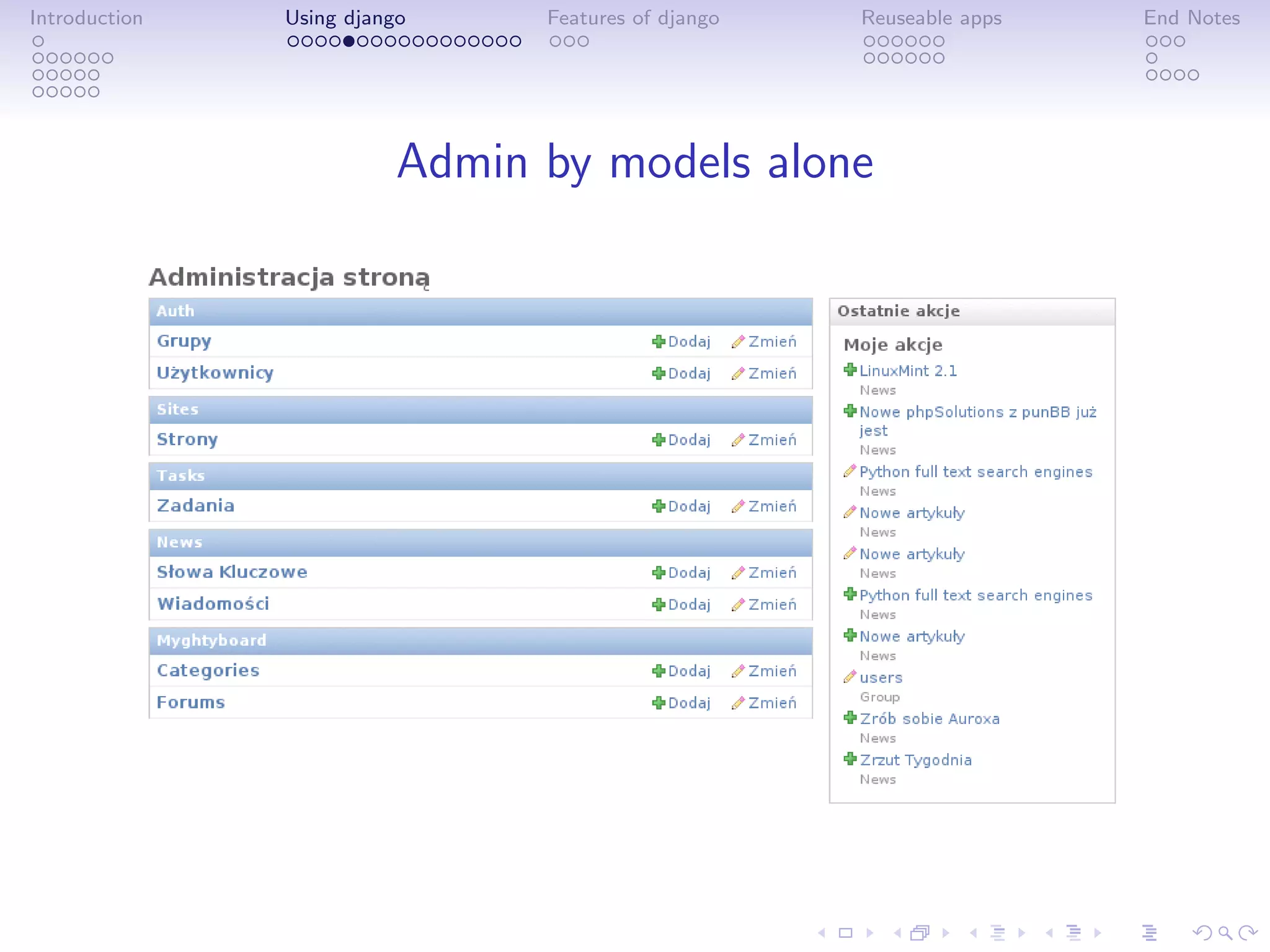Open Zrób sobie Auroxa recent action
Image resolution: width=1270 pixels, height=952 pixels.
(930, 719)
